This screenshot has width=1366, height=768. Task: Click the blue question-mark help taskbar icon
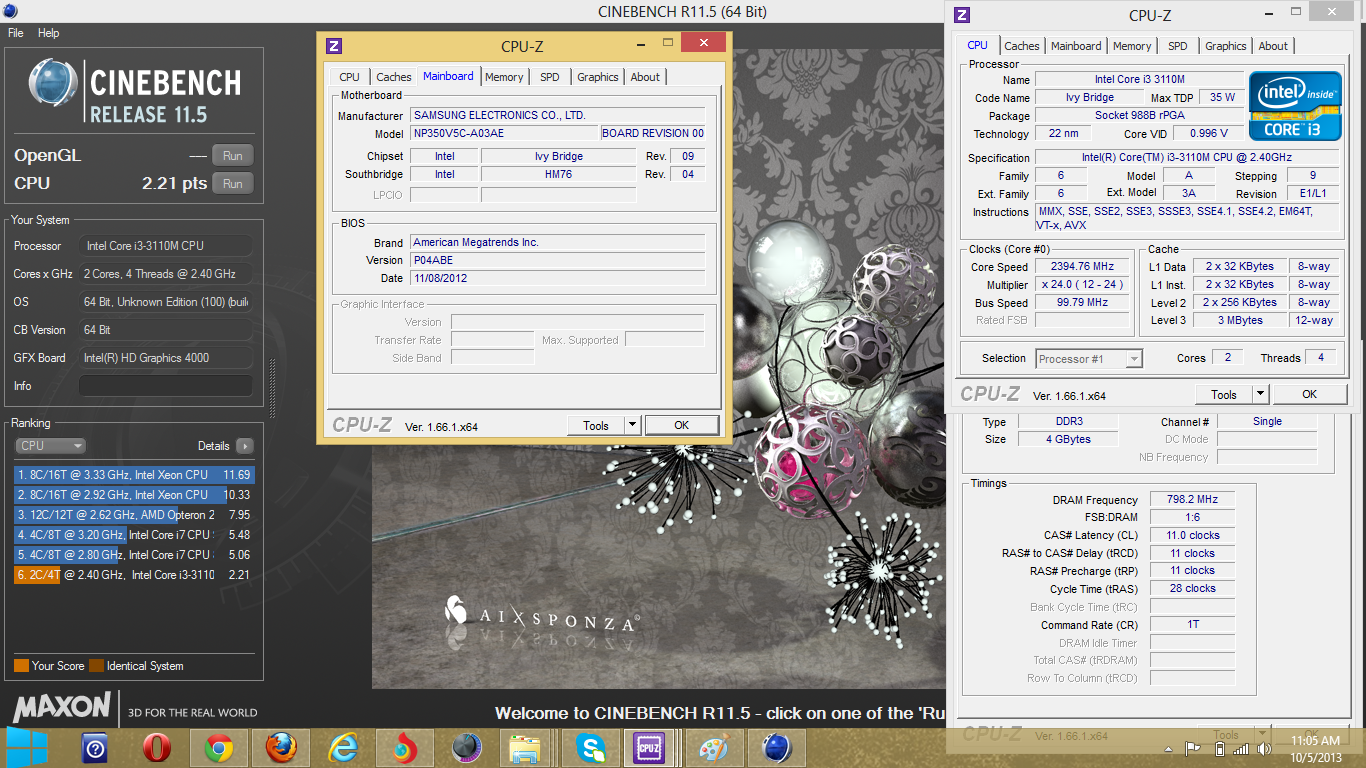coord(95,748)
